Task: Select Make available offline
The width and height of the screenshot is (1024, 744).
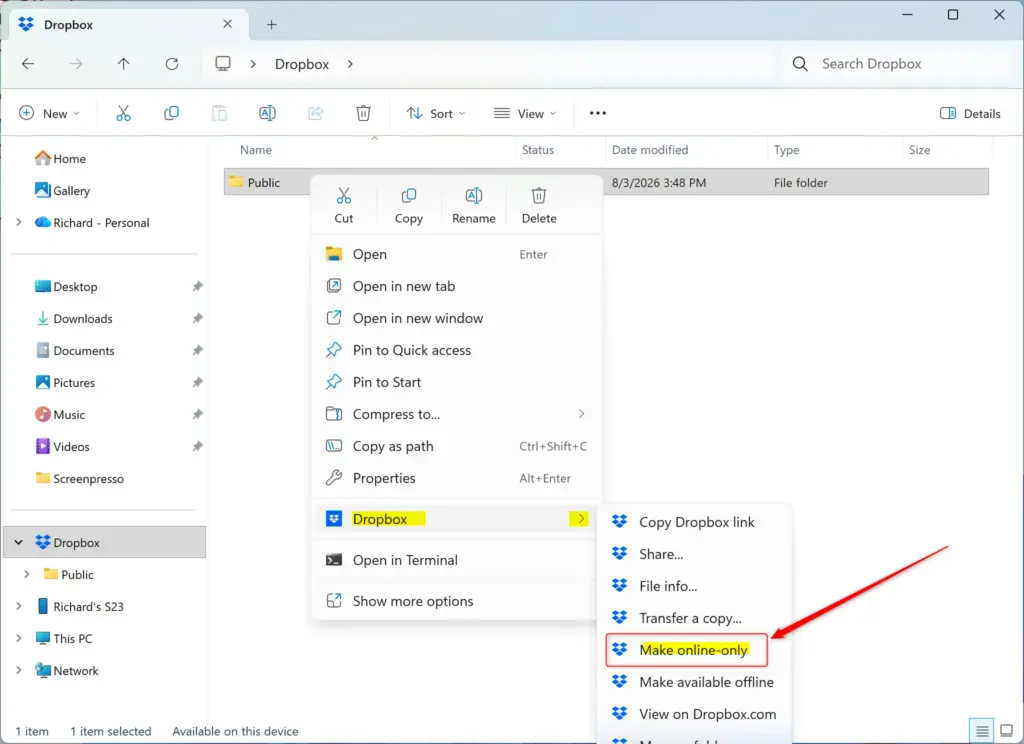Action: pyautogui.click(x=694, y=682)
